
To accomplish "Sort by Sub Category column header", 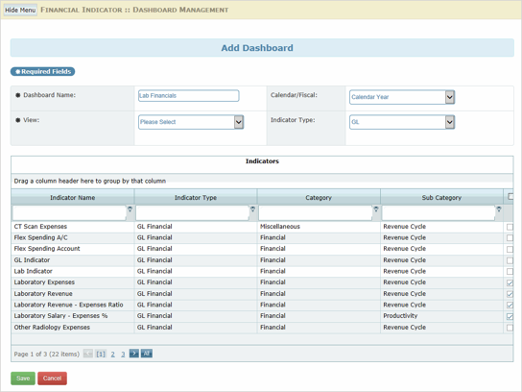I will (442, 197).
